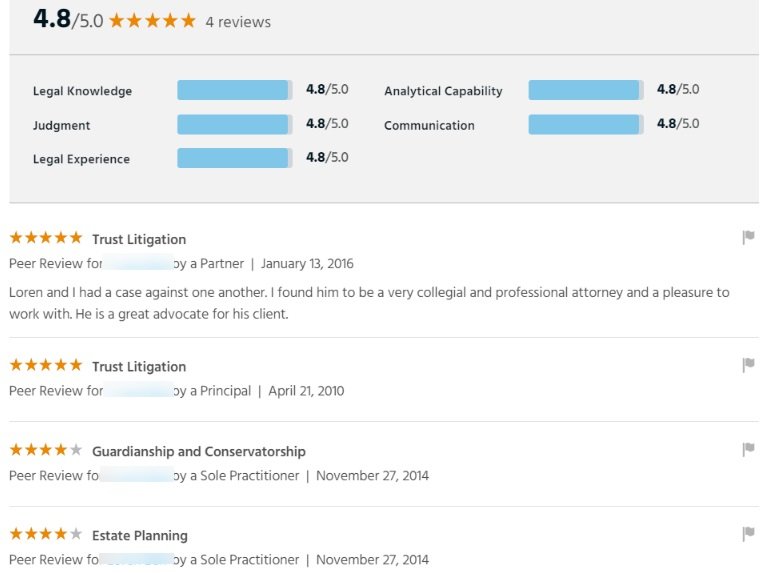Click the Judgment rating bar

(x=235, y=124)
